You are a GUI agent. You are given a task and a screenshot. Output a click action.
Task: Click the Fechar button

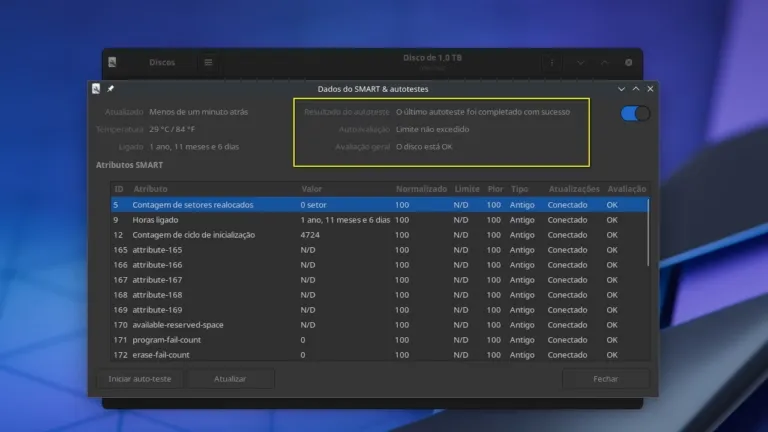tap(606, 379)
